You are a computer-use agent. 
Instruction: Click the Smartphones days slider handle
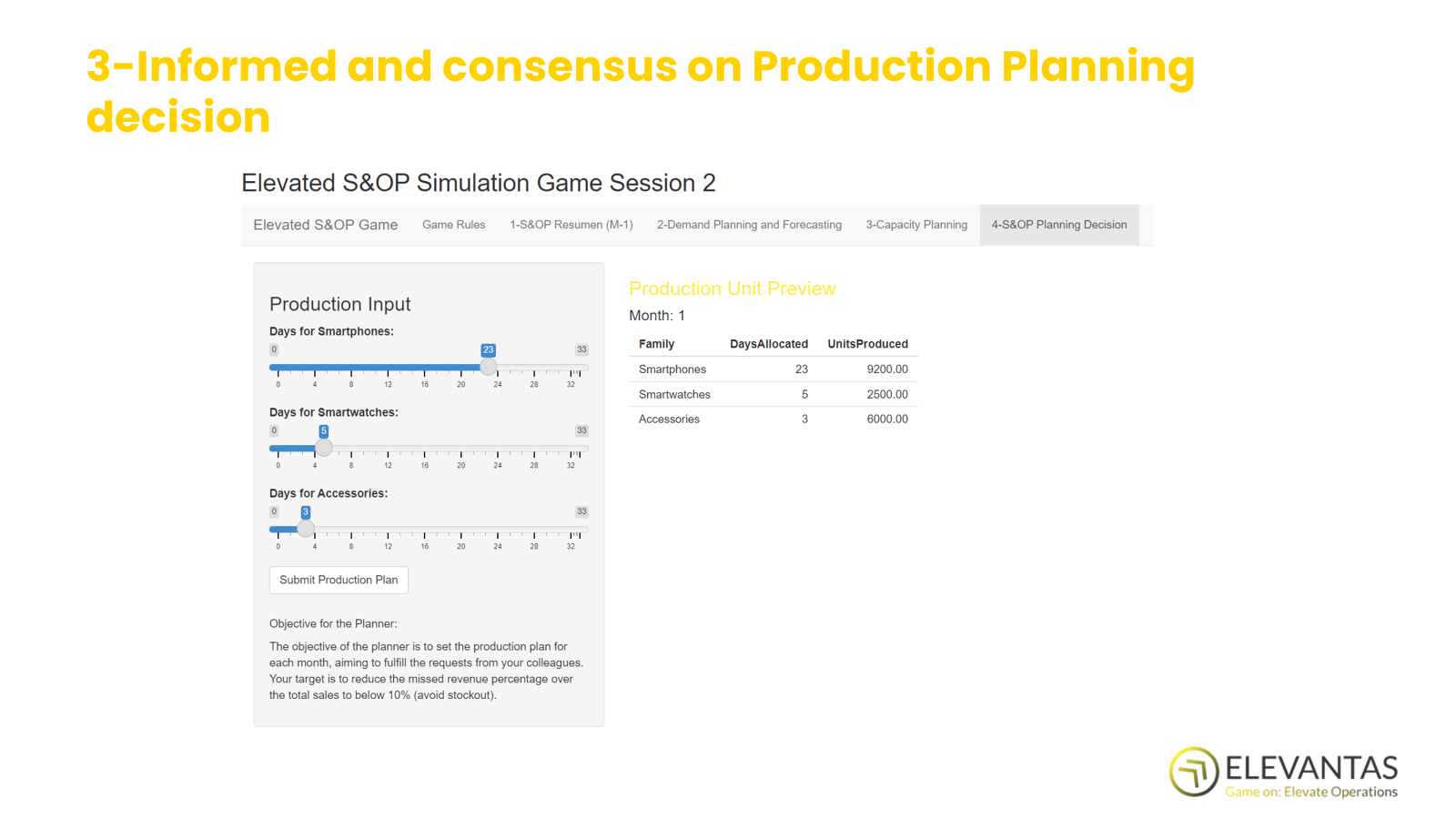pyautogui.click(x=489, y=367)
